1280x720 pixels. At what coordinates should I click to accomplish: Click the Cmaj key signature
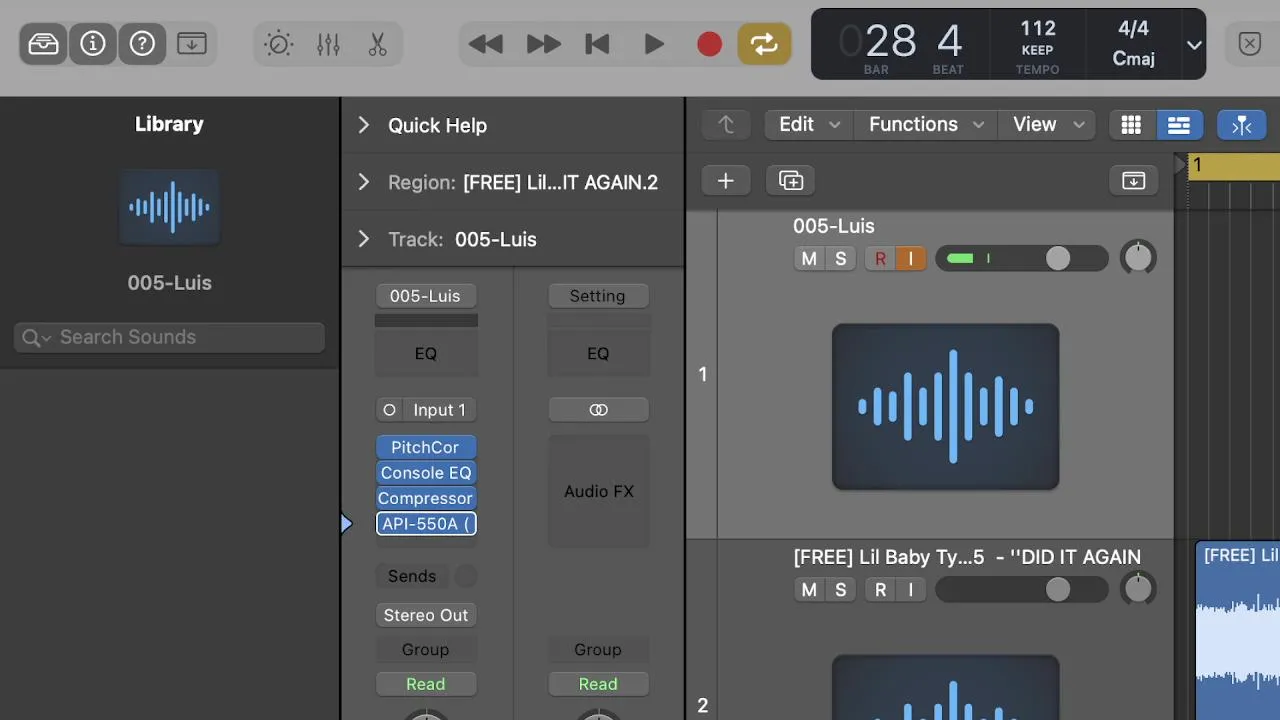1133,59
